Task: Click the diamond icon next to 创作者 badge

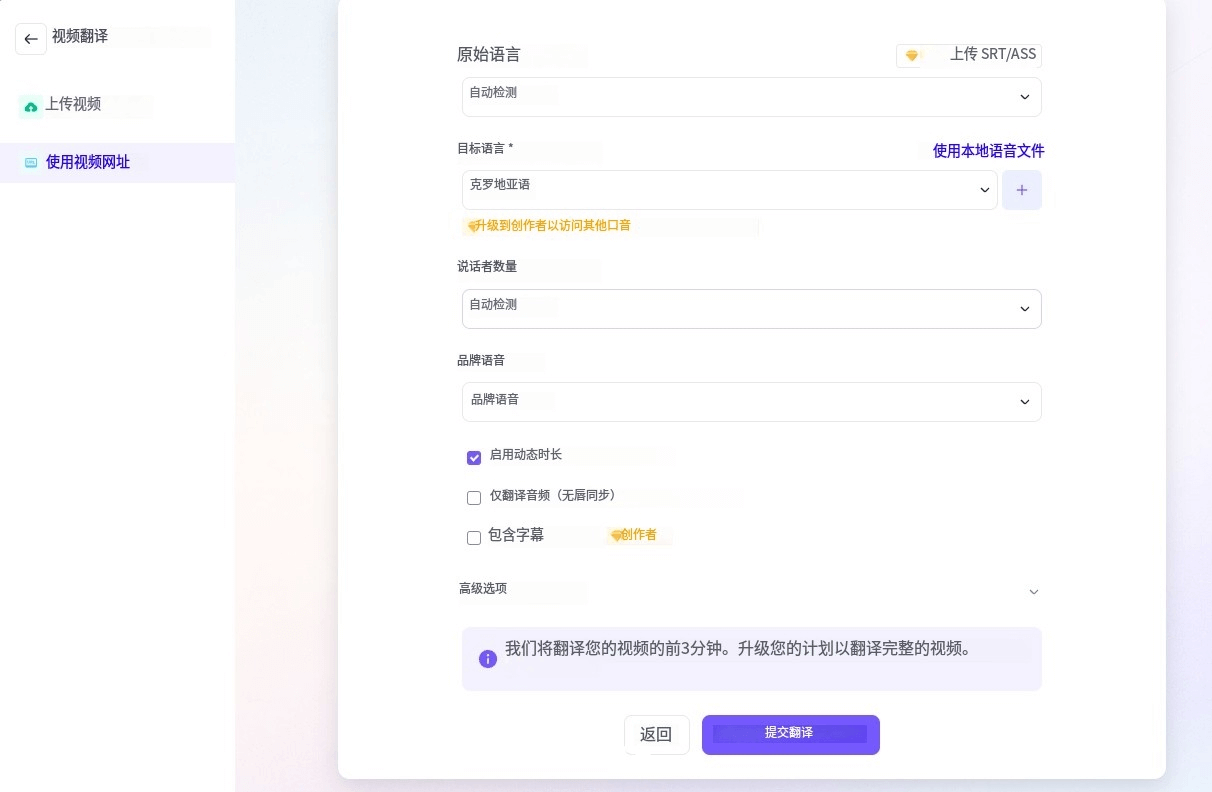Action: 616,536
